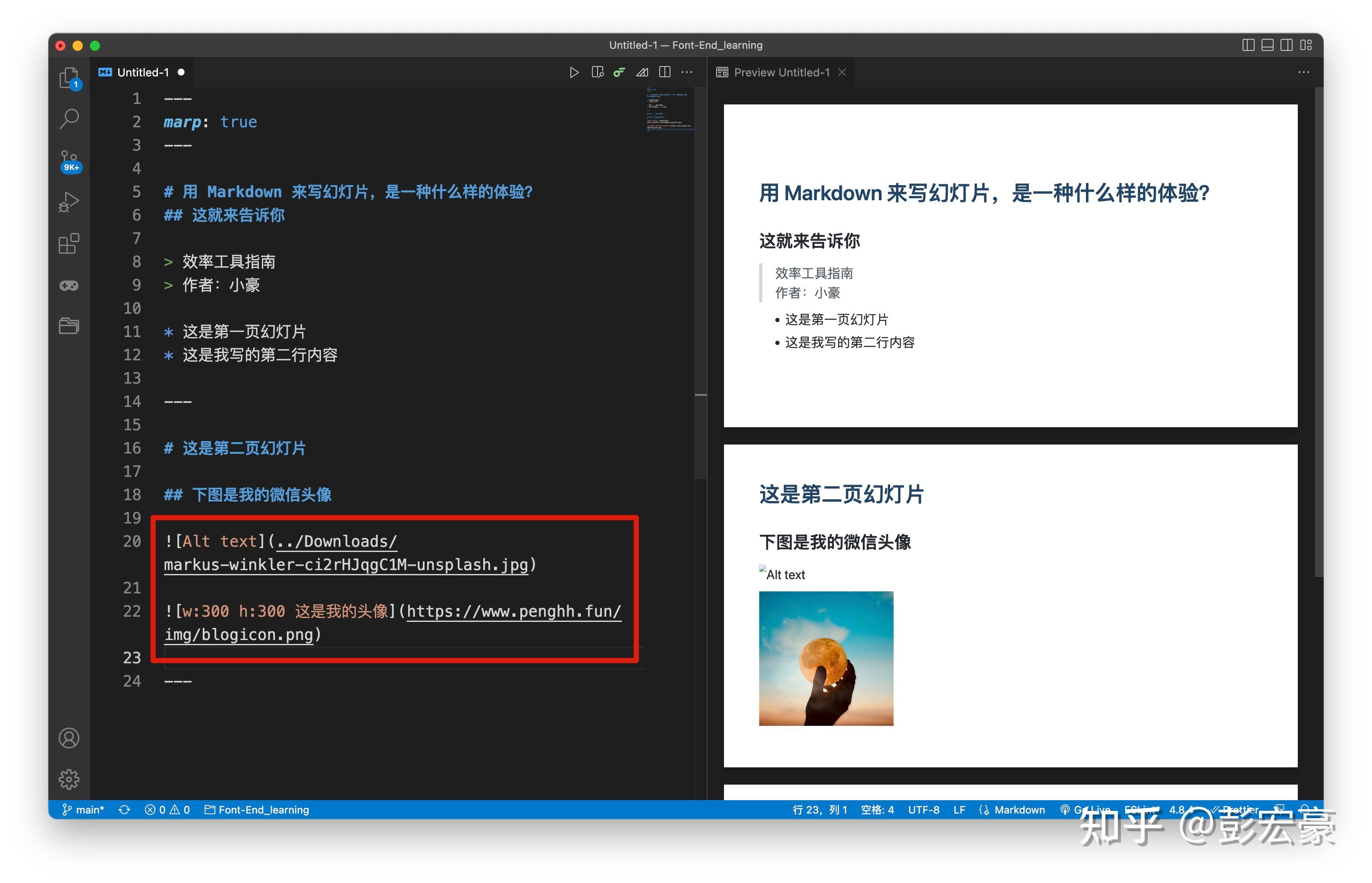
Task: Open More Actions menu of the preview pane
Action: 1303,72
